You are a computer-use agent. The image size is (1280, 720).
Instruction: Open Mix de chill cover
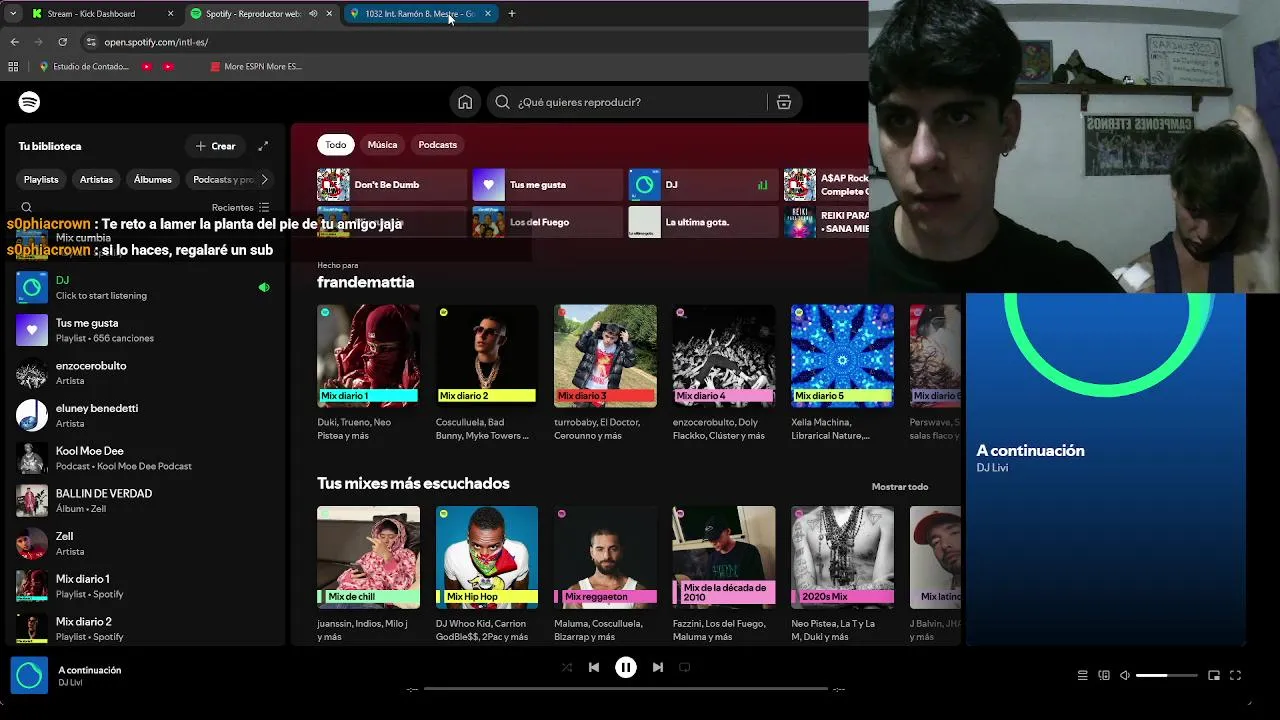368,557
